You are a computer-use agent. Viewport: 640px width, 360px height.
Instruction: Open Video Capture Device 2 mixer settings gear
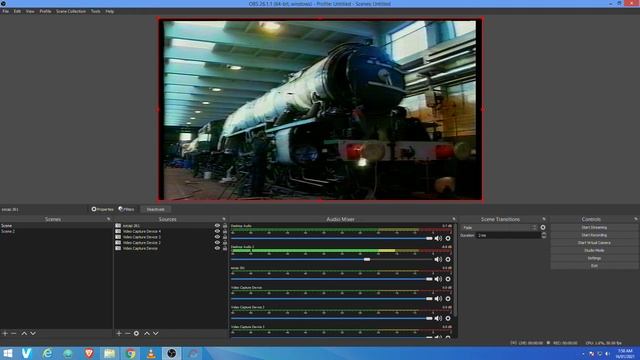click(448, 318)
